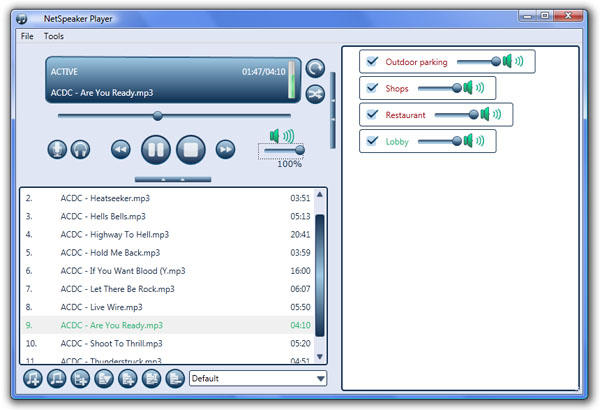Select ACDC - Hold Me Back.mp3

[168, 253]
